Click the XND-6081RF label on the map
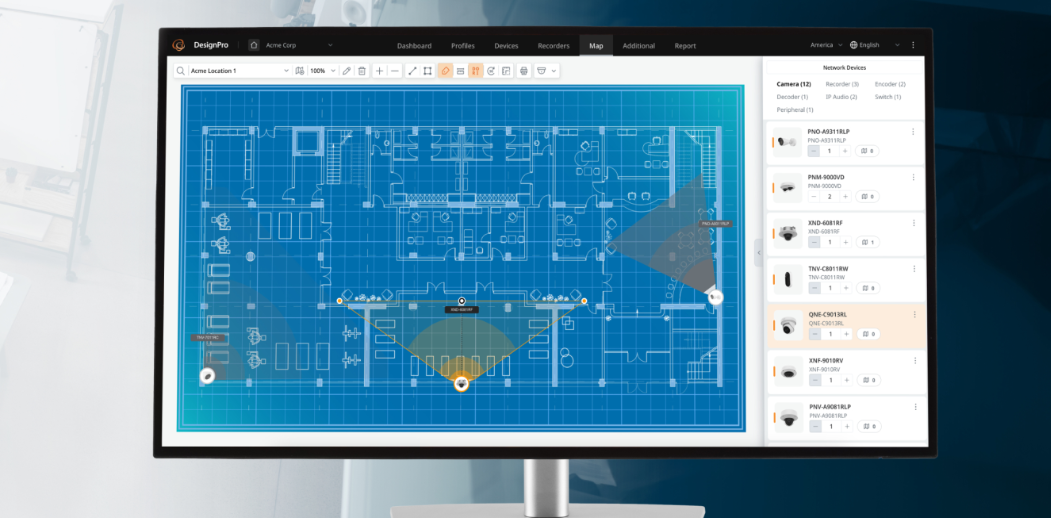Screen dimensions: 1051x518 coord(461,310)
